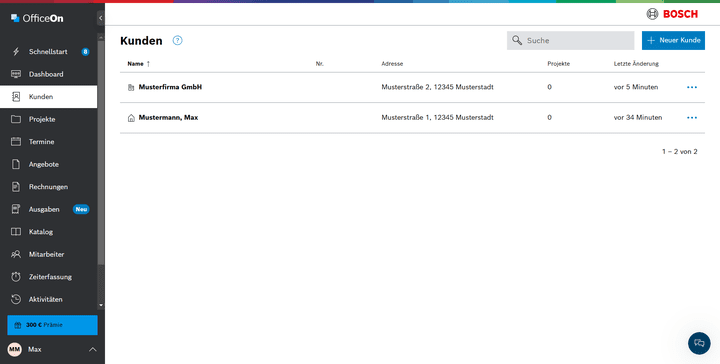Click the Katalog book icon
This screenshot has width=720, height=364.
[16, 232]
